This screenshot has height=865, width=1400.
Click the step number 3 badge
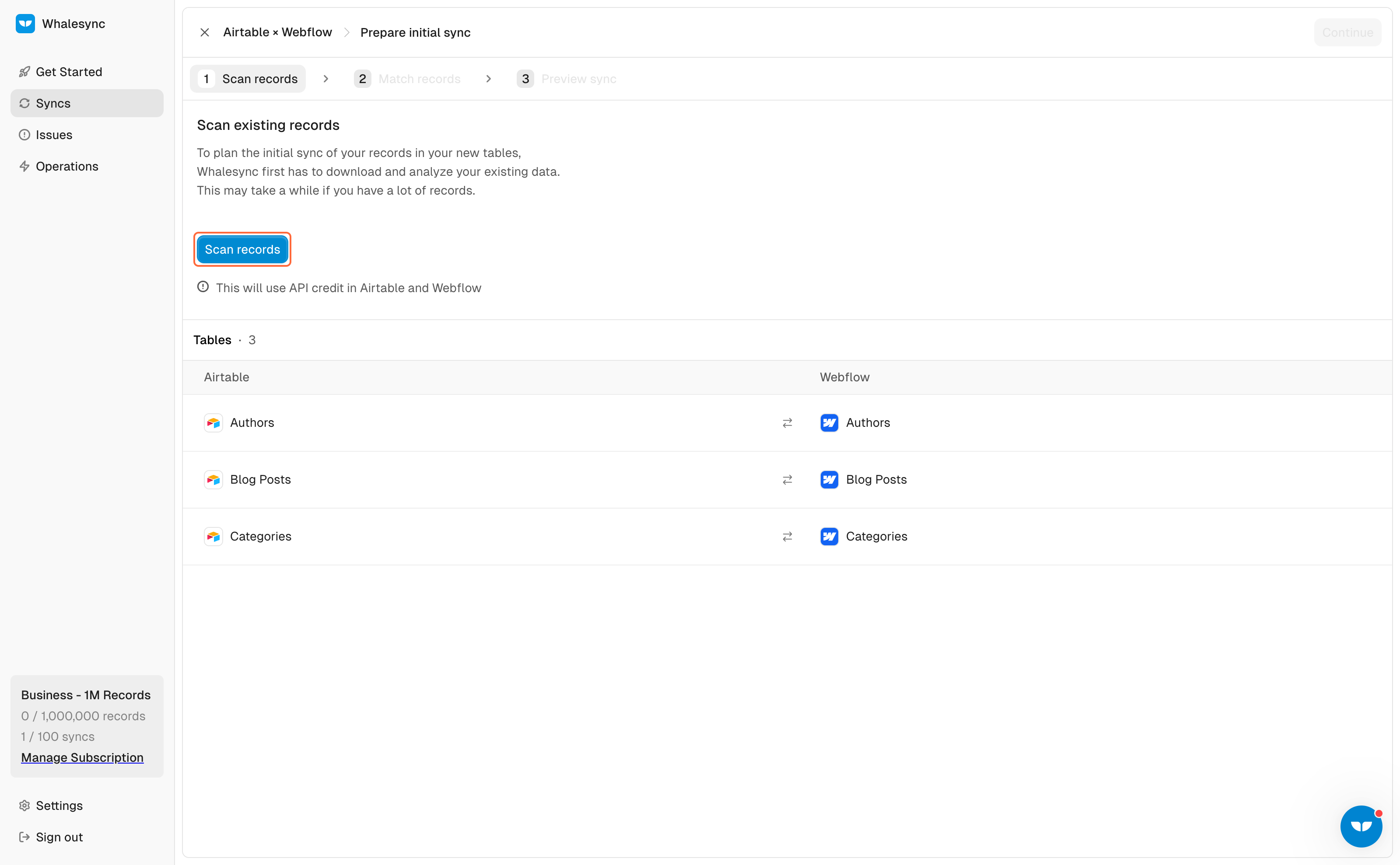[525, 78]
